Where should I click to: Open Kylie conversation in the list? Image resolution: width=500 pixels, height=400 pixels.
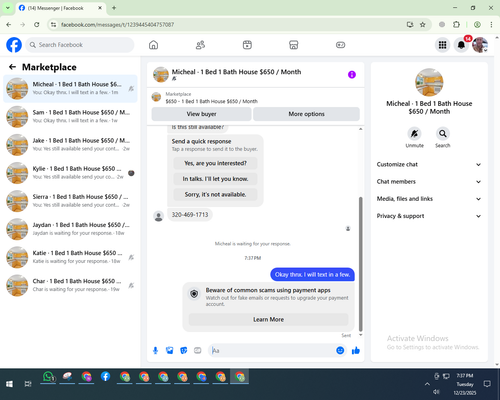pyautogui.click(x=70, y=173)
